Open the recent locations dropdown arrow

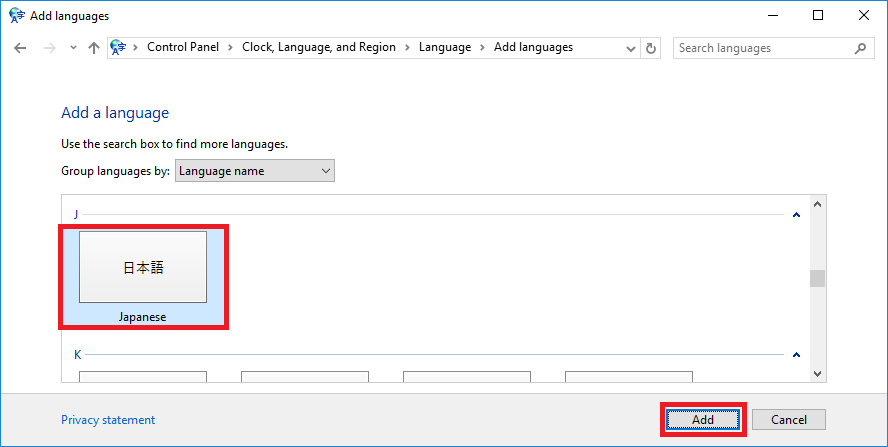[x=73, y=48]
